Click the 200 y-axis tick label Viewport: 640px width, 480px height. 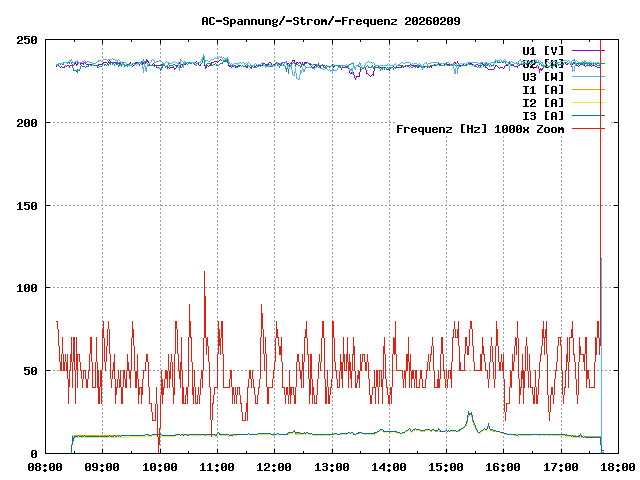coord(27,123)
